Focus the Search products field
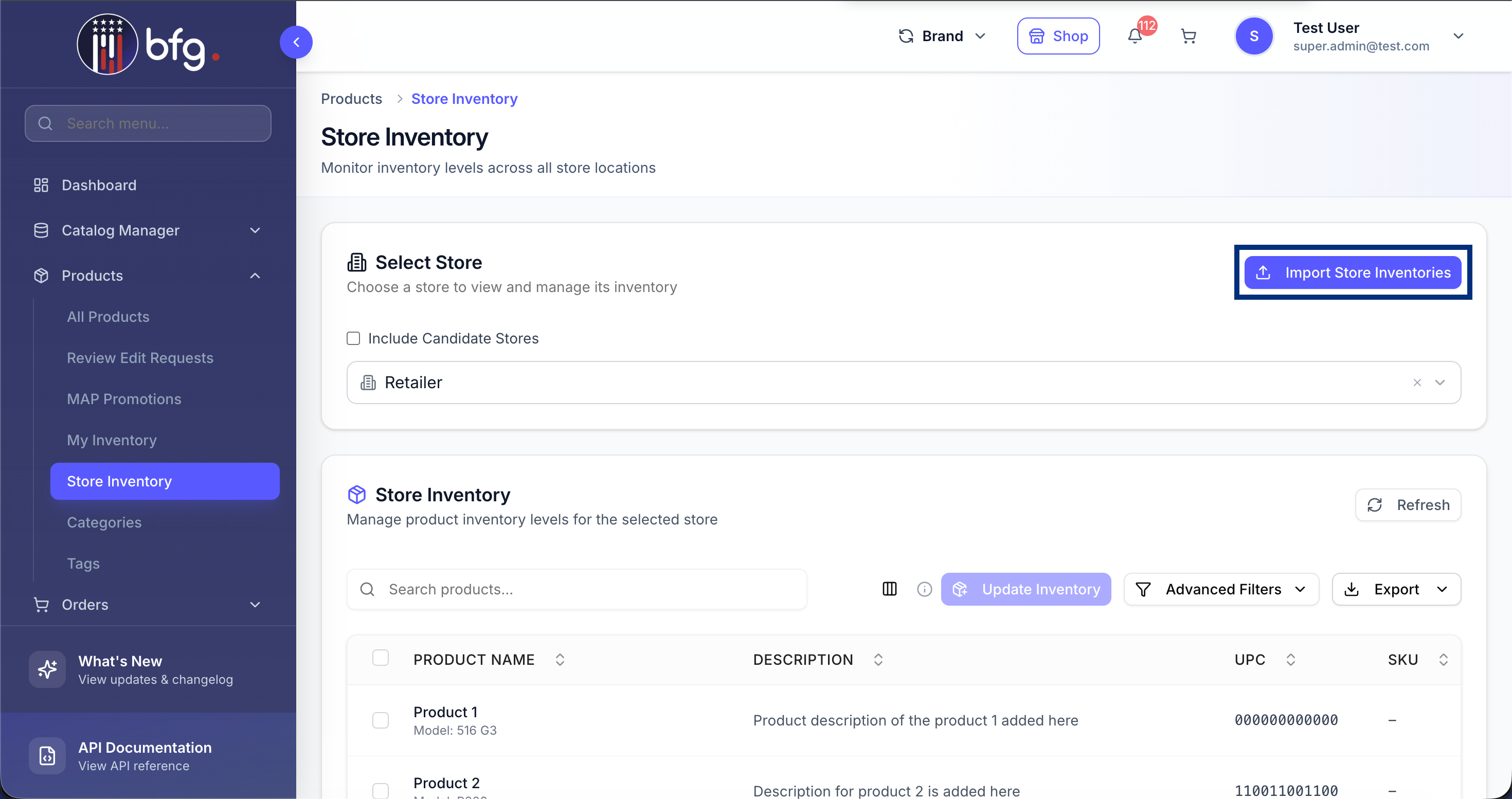The height and width of the screenshot is (799, 1512). coord(577,589)
